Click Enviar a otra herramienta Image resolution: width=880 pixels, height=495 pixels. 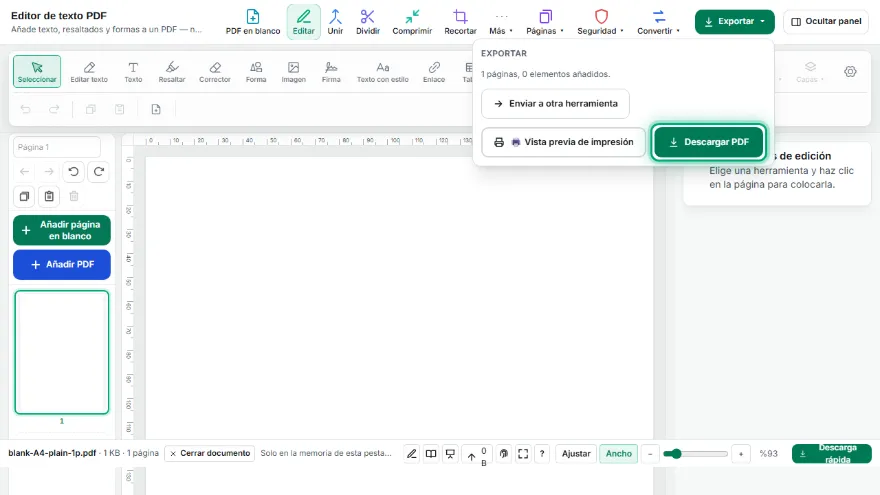pos(555,104)
